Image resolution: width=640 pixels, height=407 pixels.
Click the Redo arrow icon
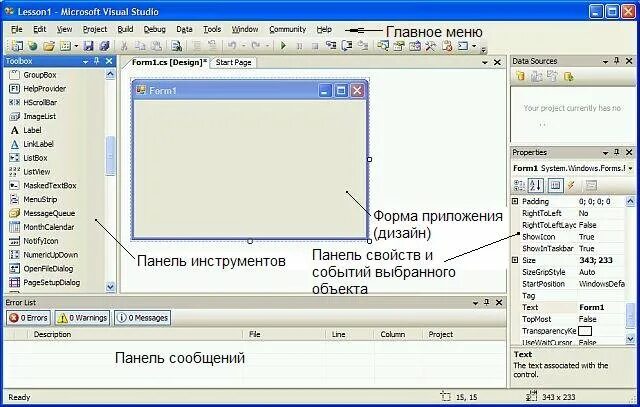point(256,46)
